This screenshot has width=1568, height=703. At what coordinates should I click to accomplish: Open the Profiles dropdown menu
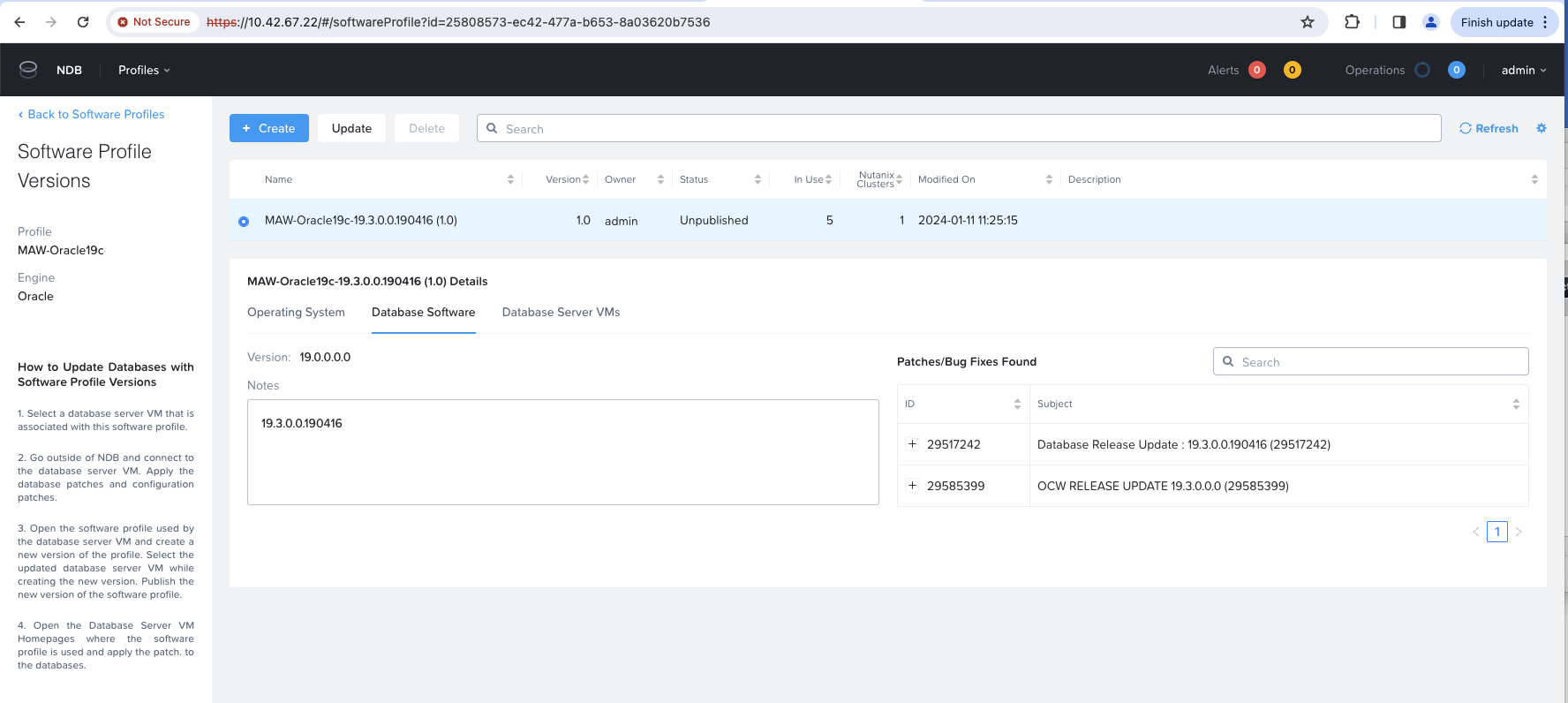(144, 70)
